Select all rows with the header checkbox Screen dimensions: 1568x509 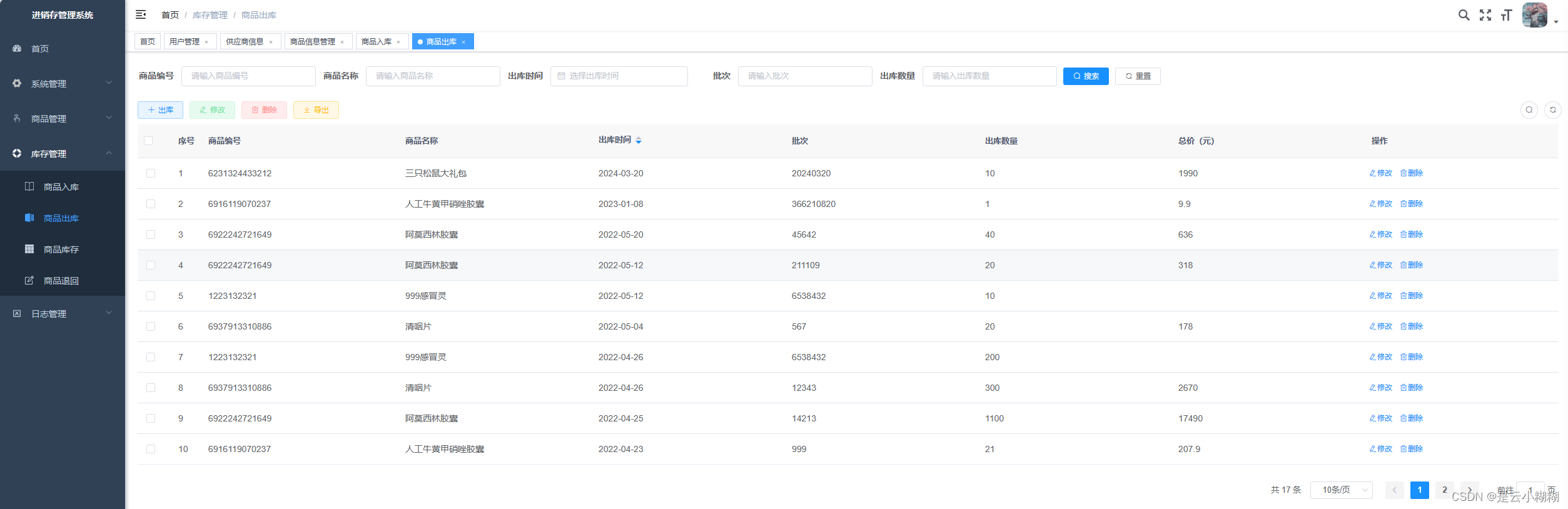pyautogui.click(x=148, y=141)
